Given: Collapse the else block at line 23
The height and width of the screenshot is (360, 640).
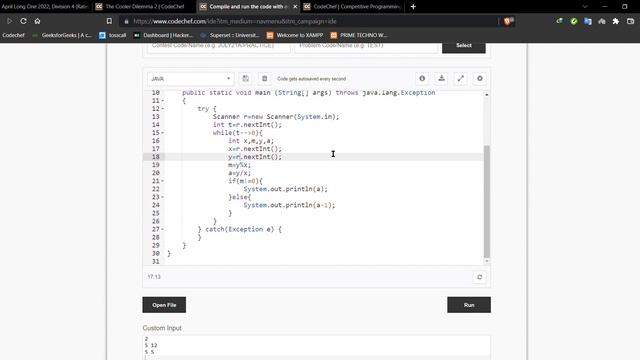Looking at the screenshot, I should [163, 197].
